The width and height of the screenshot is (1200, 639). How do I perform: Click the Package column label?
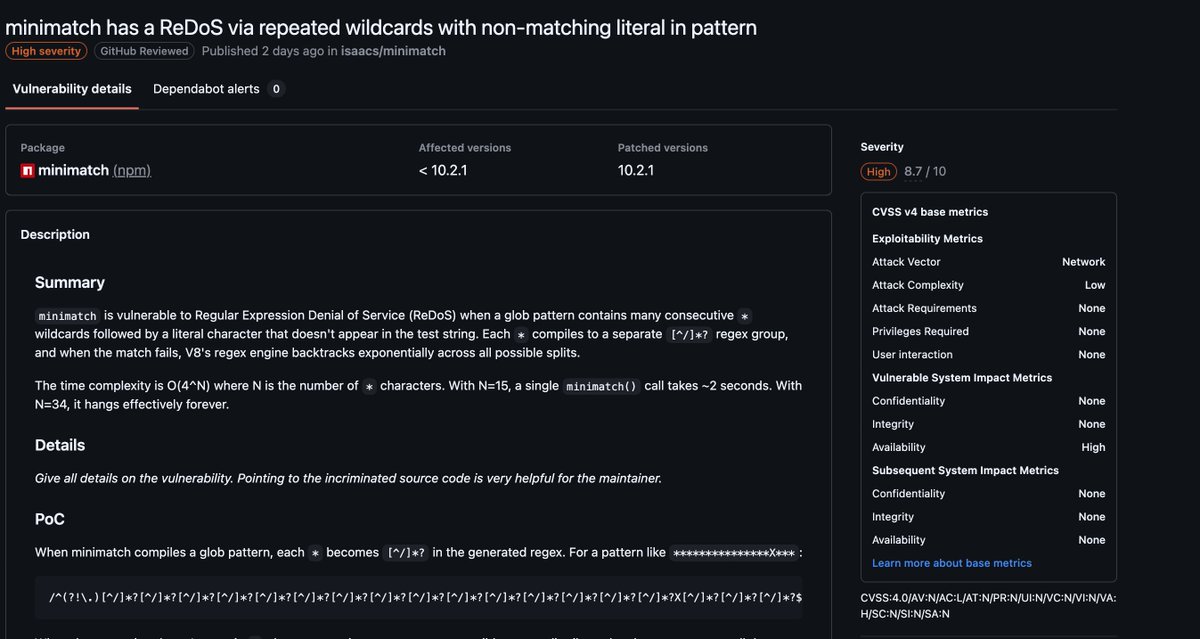pos(43,147)
